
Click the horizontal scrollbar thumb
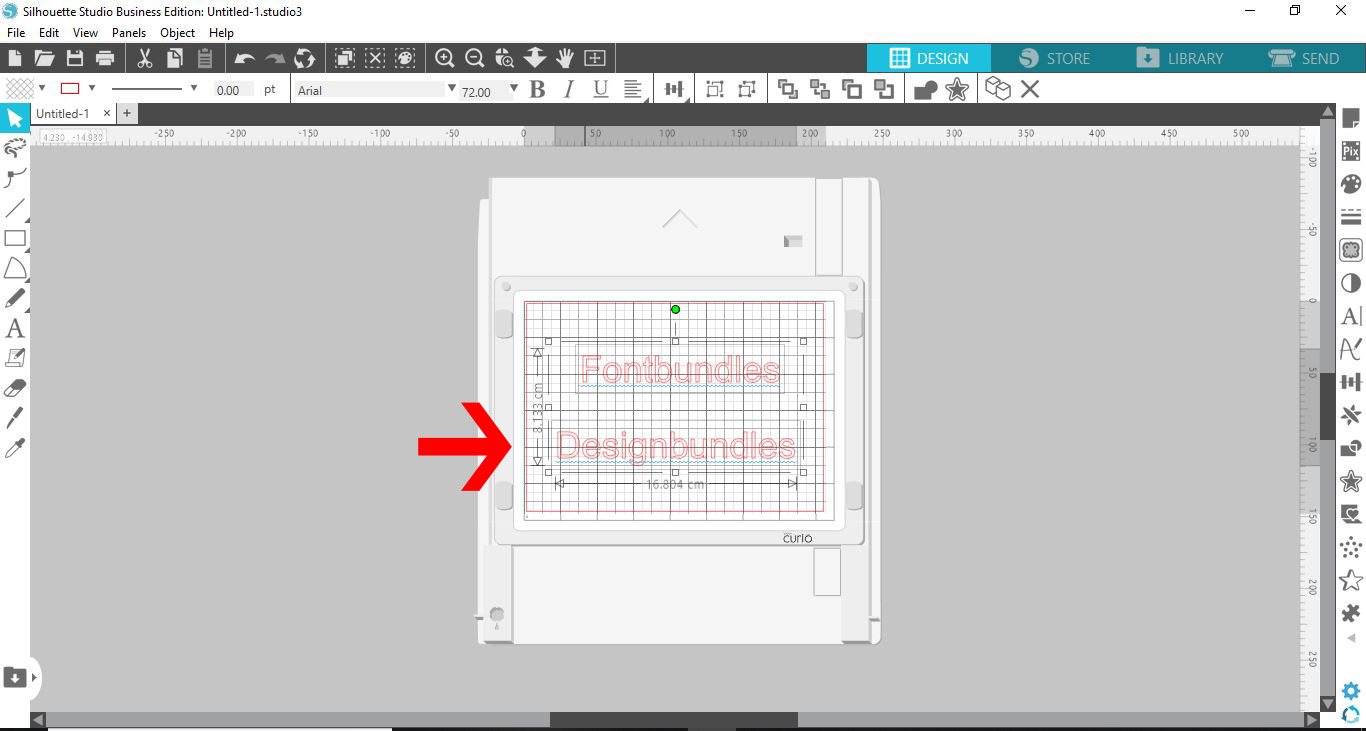coord(673,719)
